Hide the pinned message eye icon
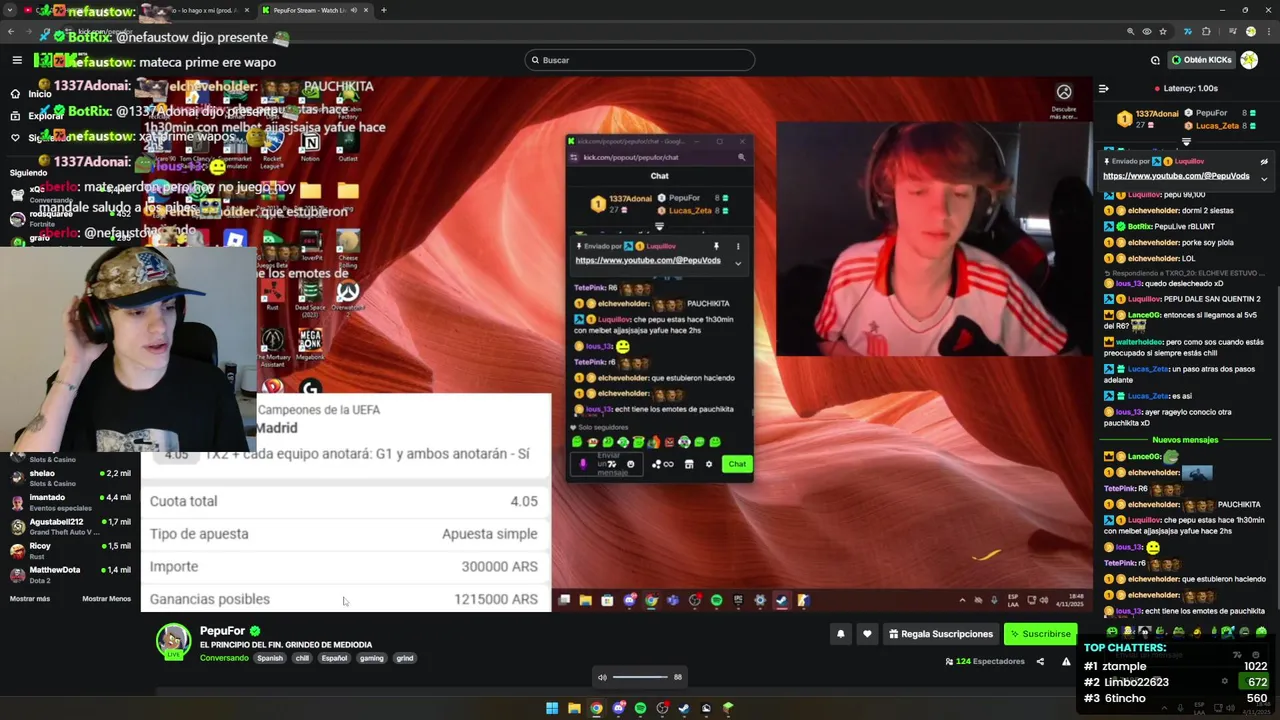Screen dimensions: 1280x720 pos(1264,161)
